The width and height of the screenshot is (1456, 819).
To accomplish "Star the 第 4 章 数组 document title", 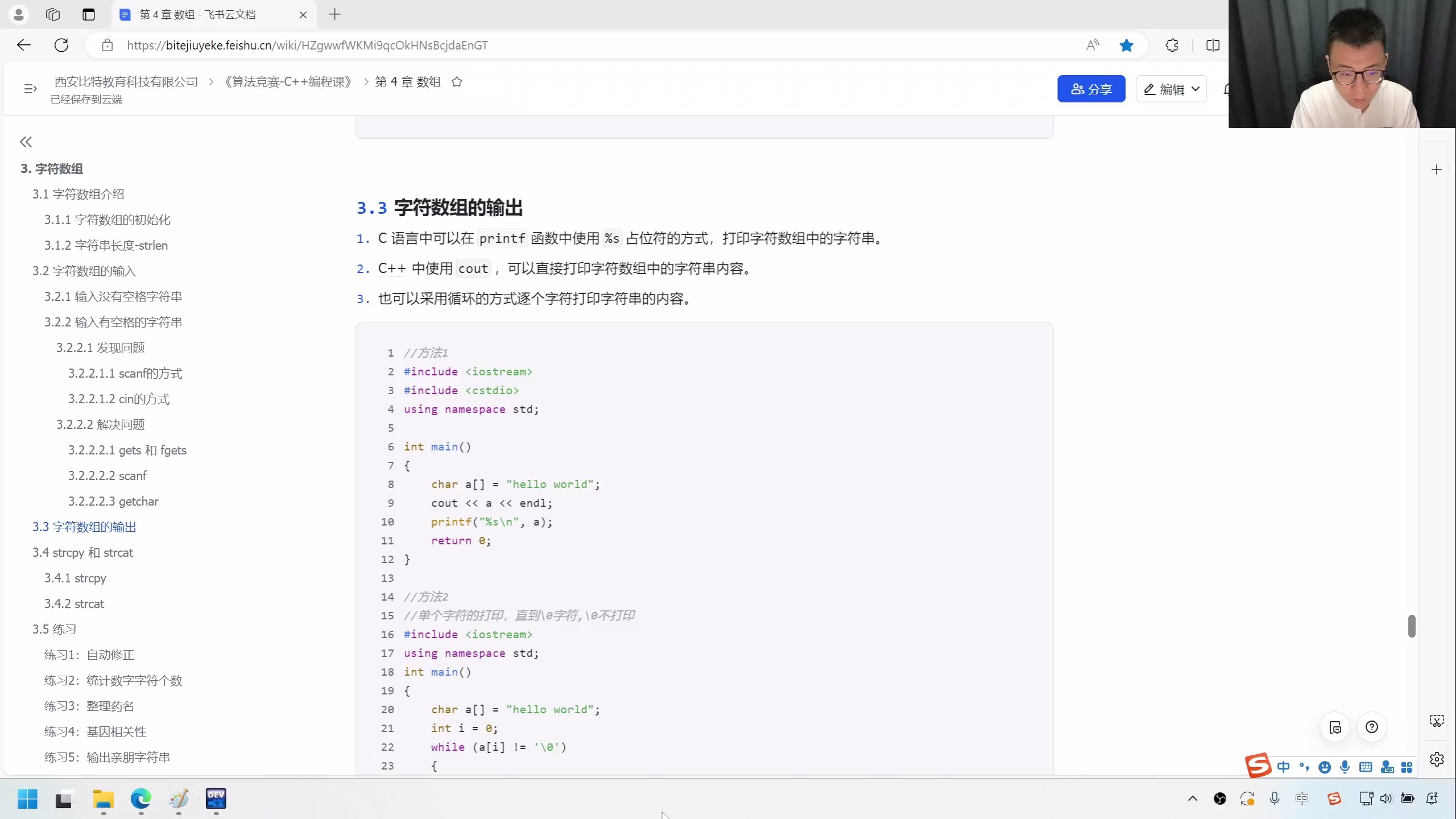I will click(x=457, y=82).
